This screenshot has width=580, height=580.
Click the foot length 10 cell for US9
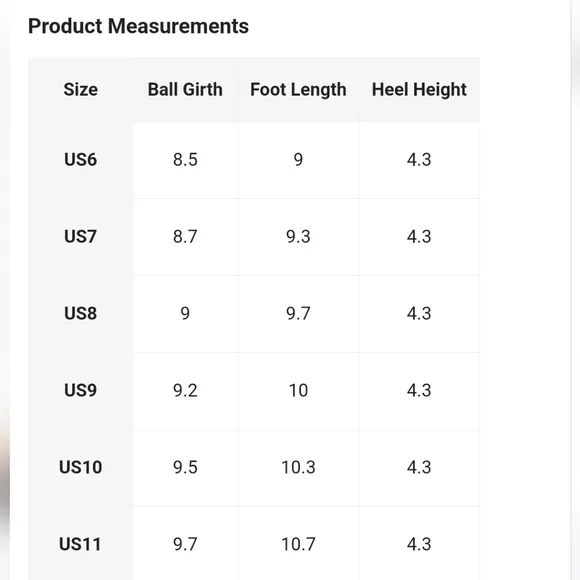(x=298, y=391)
